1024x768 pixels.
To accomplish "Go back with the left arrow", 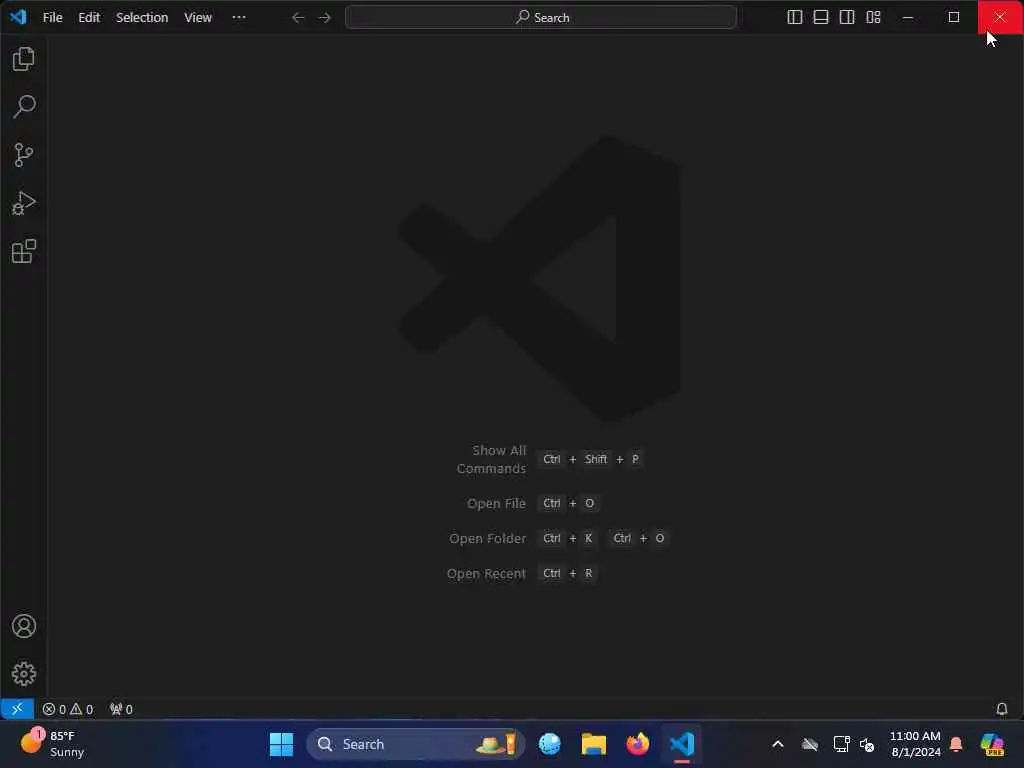I will [x=298, y=17].
